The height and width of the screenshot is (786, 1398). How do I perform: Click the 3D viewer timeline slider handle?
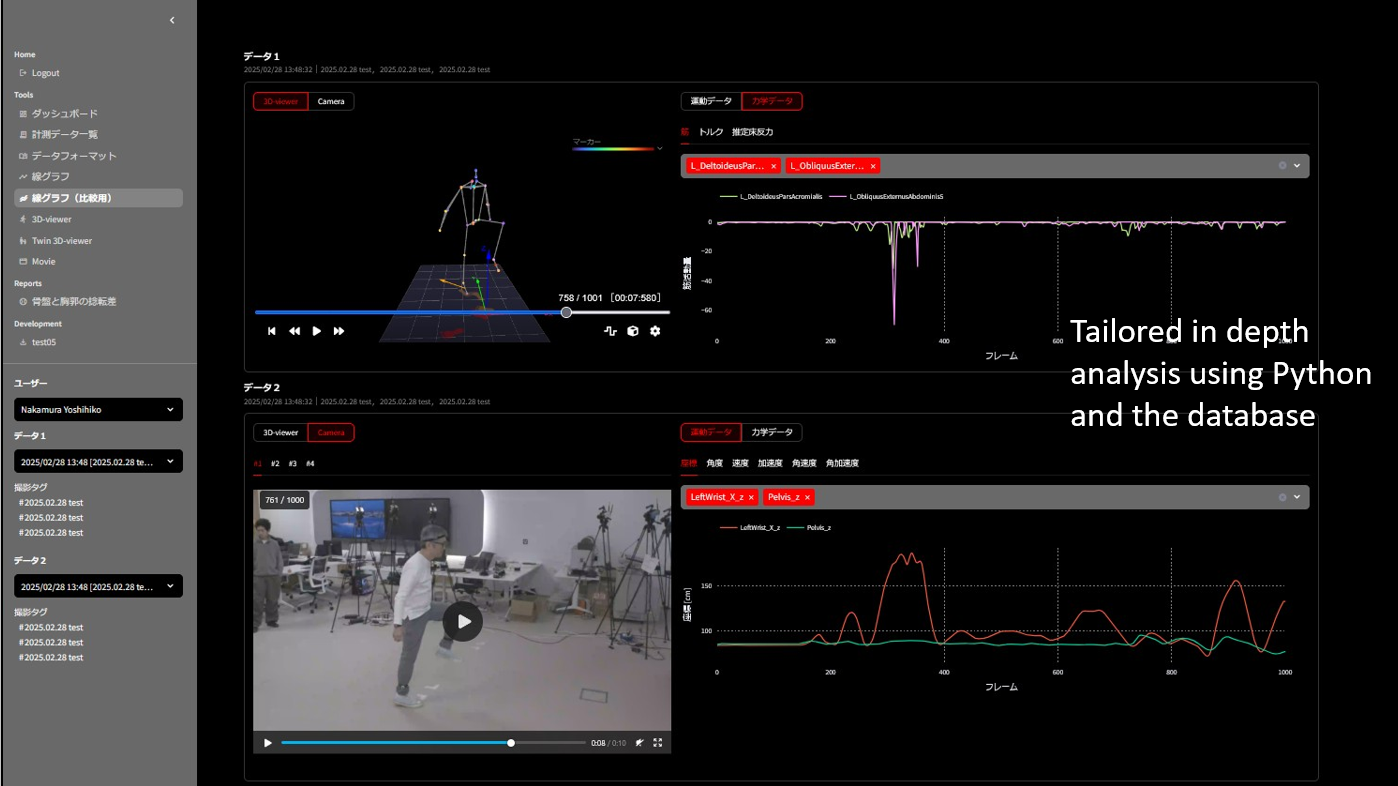[566, 312]
